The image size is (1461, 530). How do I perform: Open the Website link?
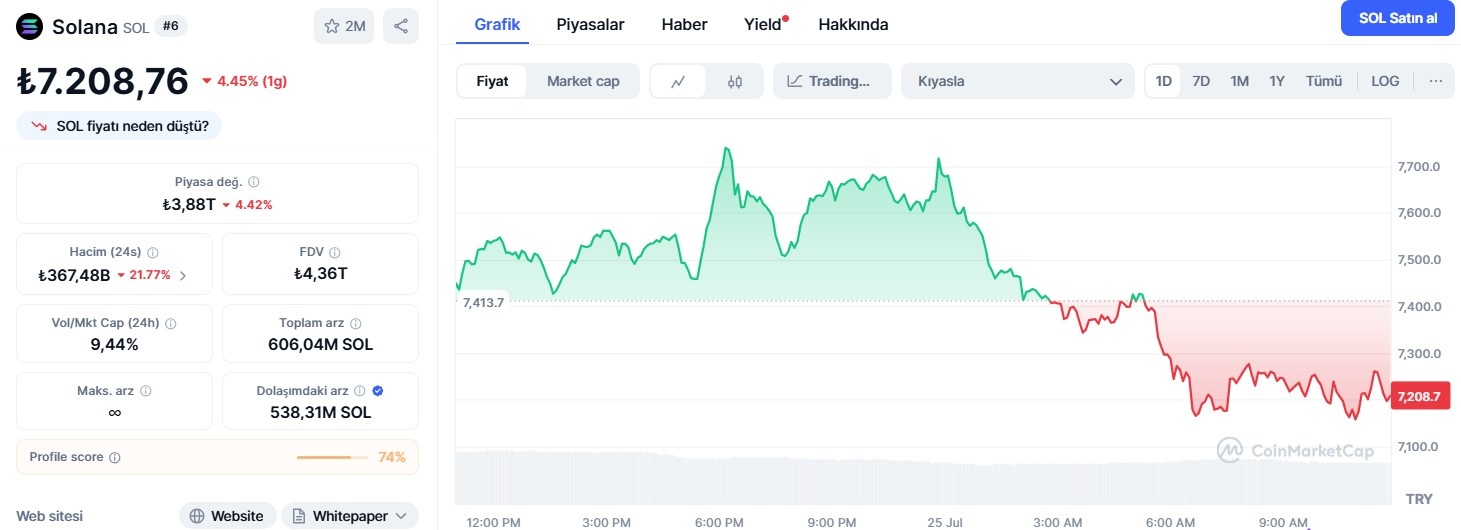pos(228,516)
